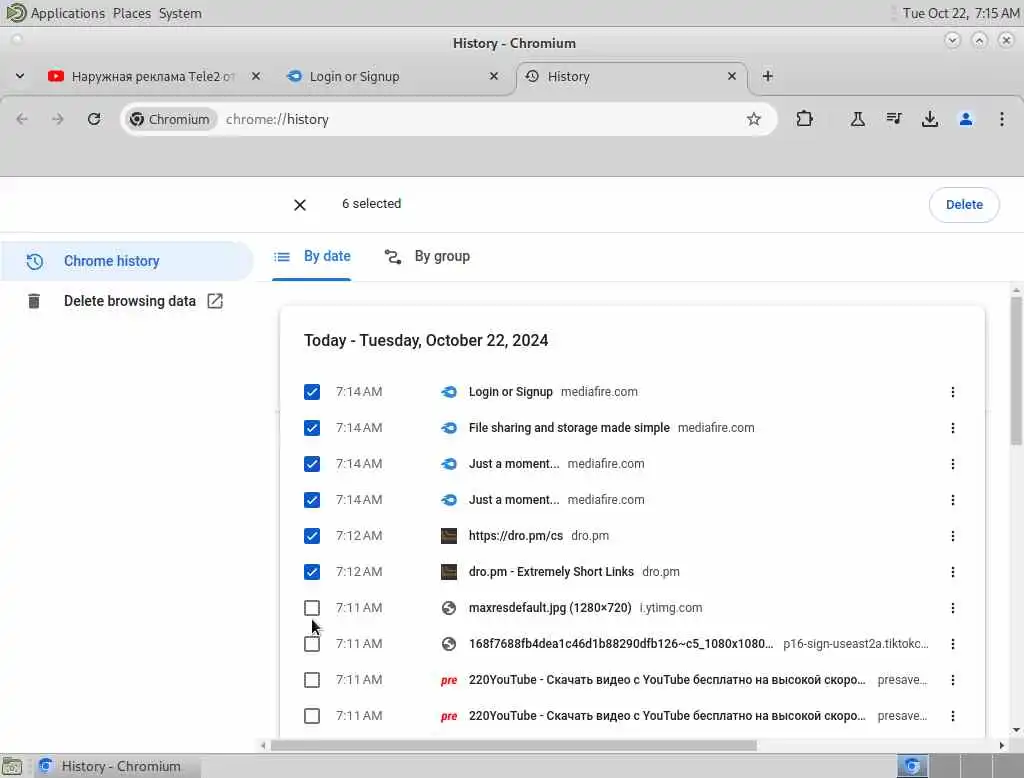
Task: Open actions menu for https://dro.pm/cs entry
Action: 953,536
